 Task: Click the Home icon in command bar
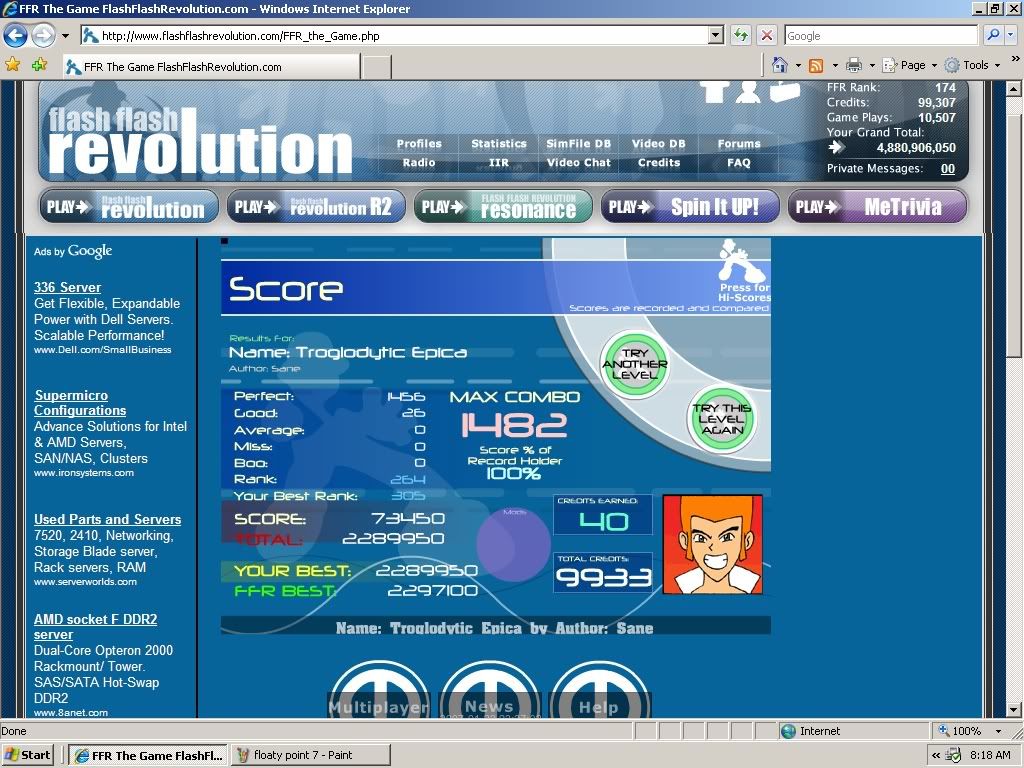(x=780, y=65)
